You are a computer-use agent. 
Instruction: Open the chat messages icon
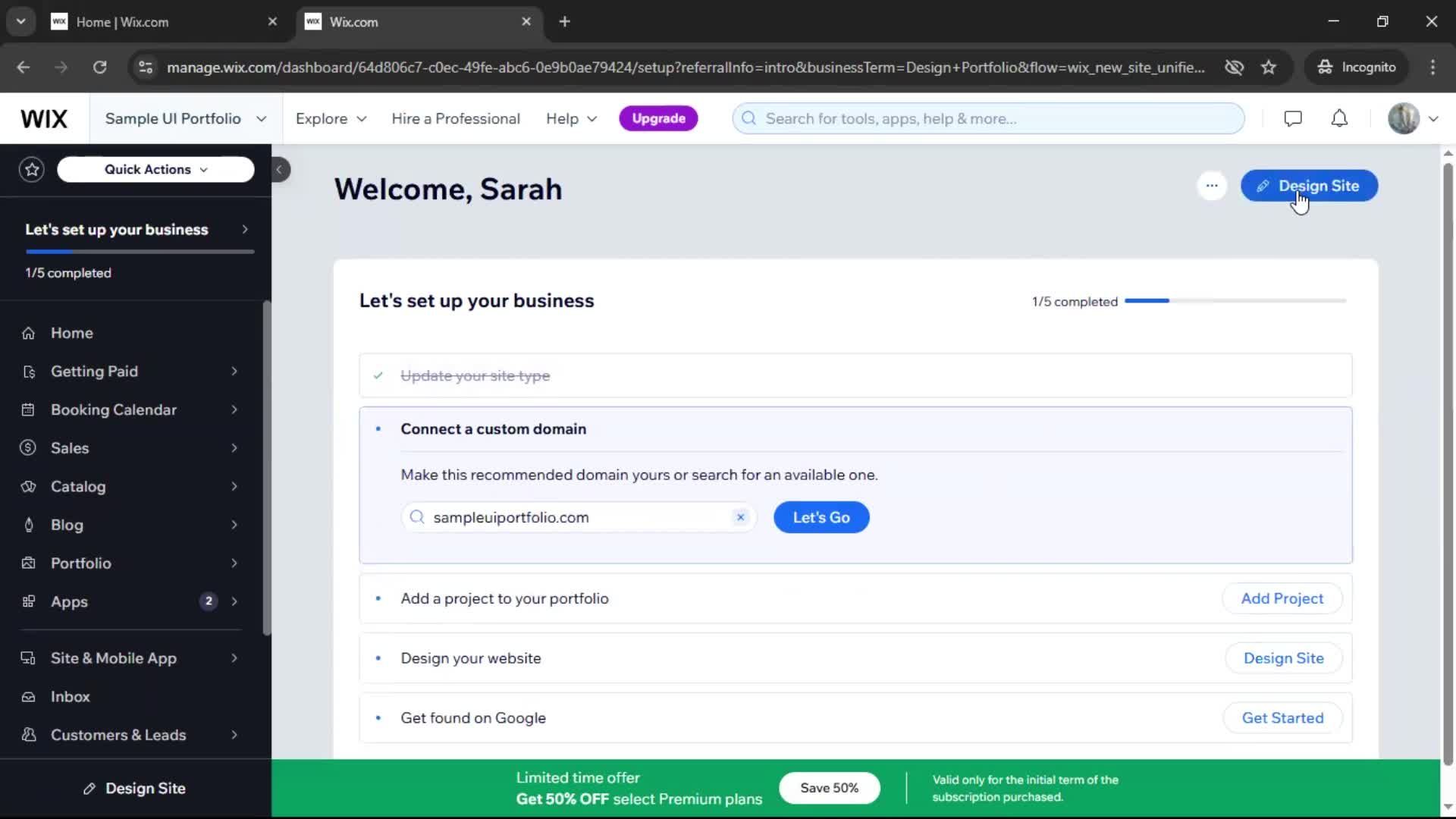1293,118
